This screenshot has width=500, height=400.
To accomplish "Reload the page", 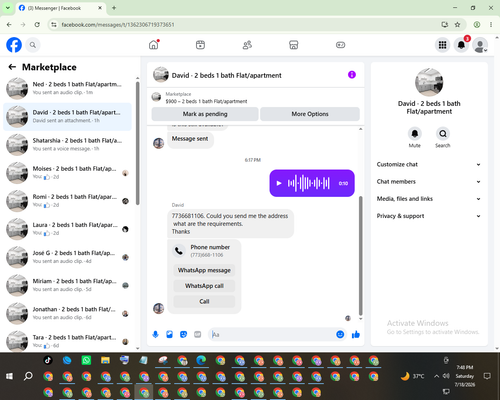I will (37, 25).
